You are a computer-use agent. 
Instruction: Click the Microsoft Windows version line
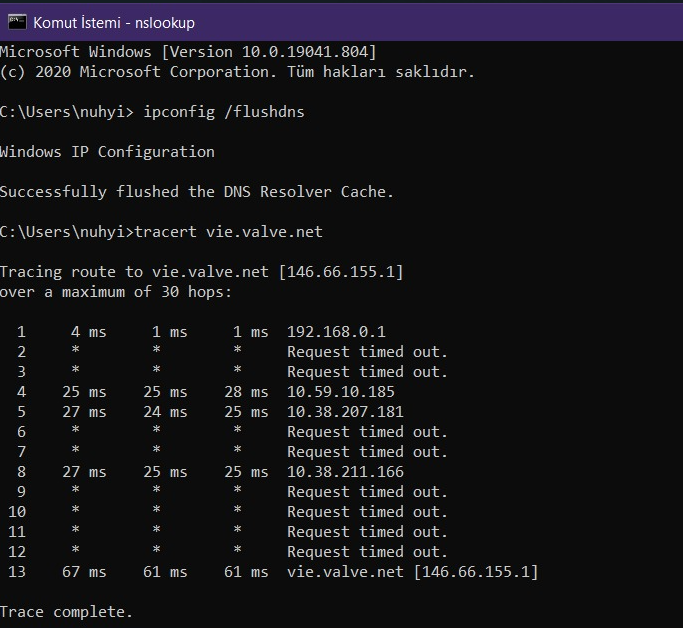(188, 52)
